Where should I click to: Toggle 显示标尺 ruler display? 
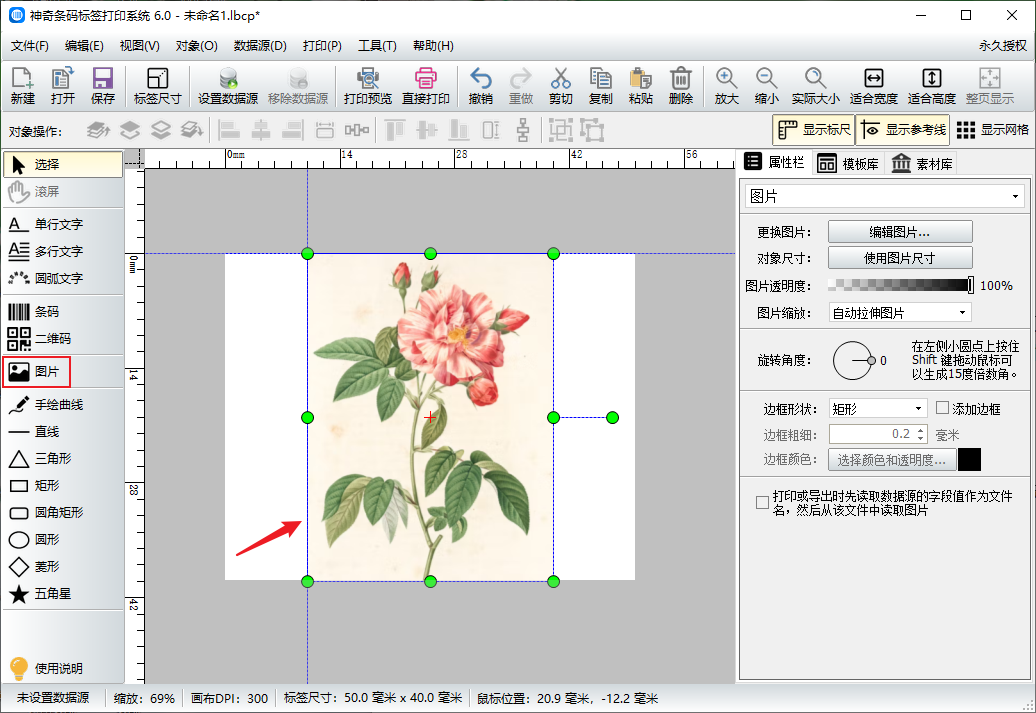point(813,130)
